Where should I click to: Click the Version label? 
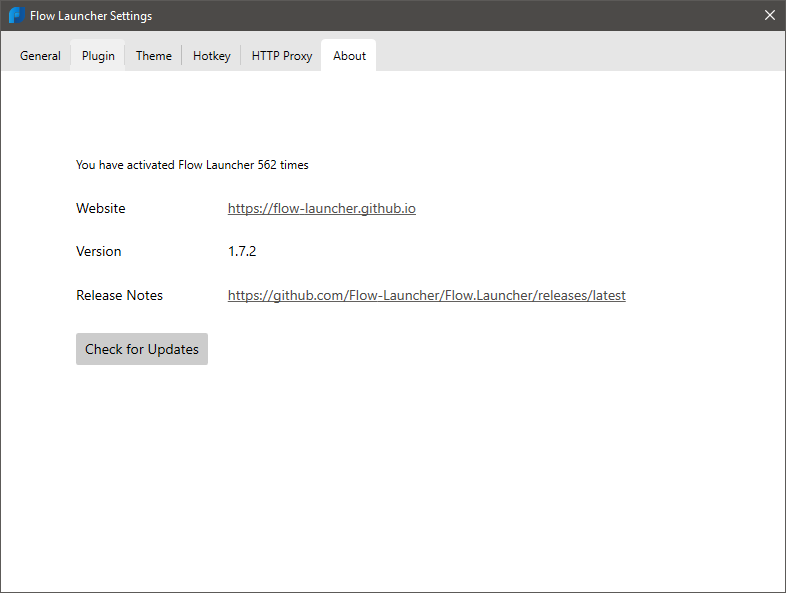[x=99, y=252]
